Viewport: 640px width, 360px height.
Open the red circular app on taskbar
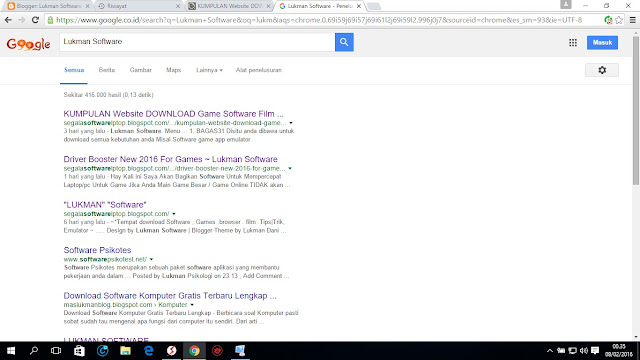pyautogui.click(x=217, y=351)
